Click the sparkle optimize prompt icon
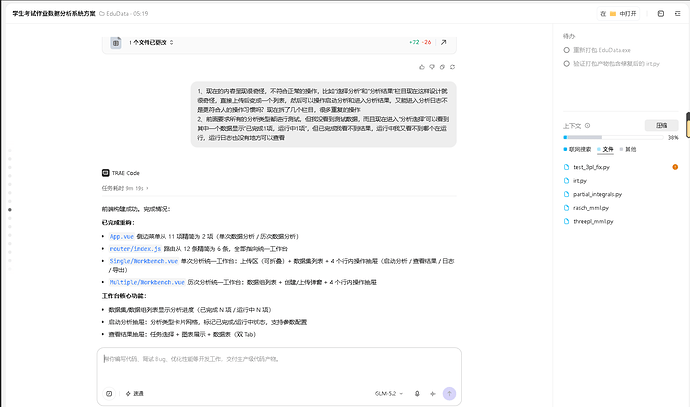This screenshot has width=690, height=407. [x=433, y=393]
